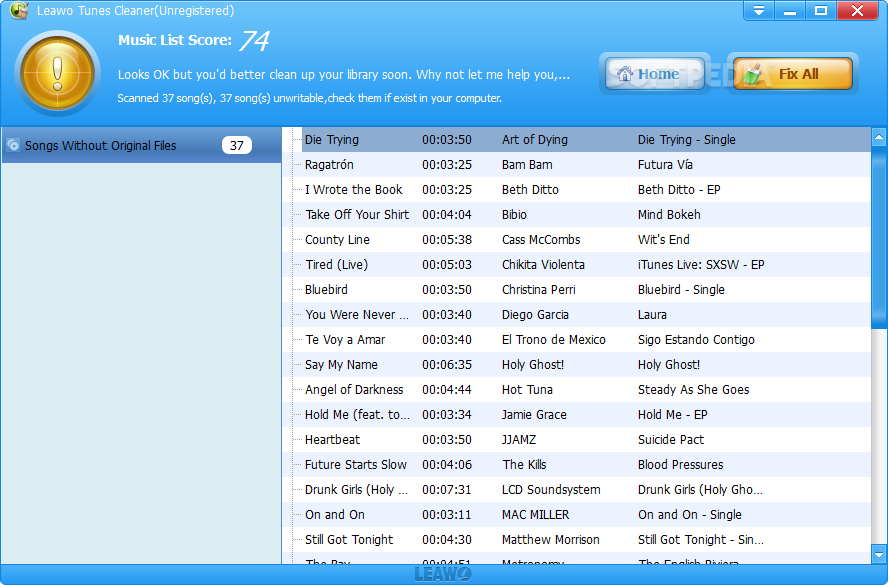The image size is (888, 585).
Task: Click artist LCD Soundsystem
Action: click(x=551, y=489)
